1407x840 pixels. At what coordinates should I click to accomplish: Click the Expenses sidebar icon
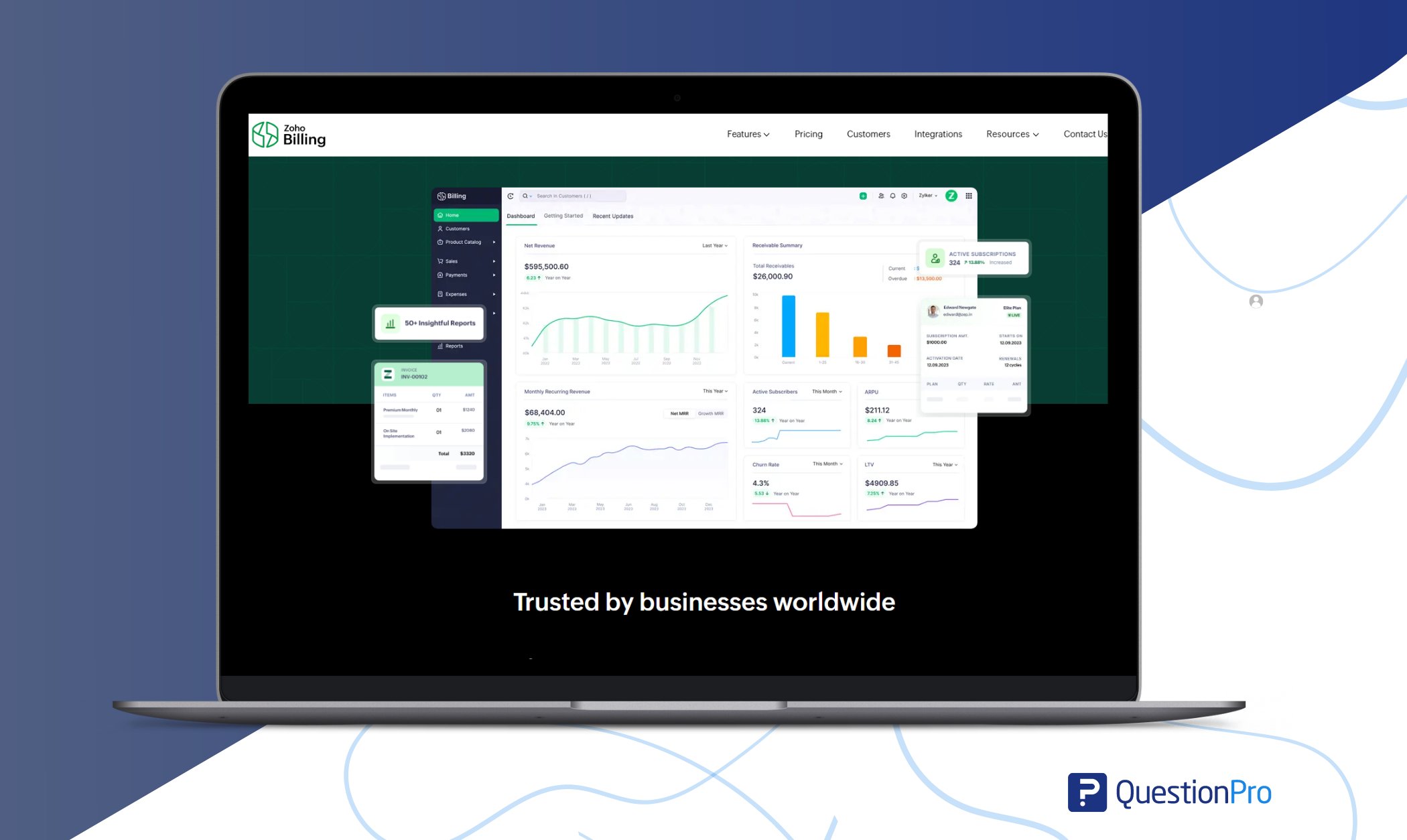coord(440,293)
